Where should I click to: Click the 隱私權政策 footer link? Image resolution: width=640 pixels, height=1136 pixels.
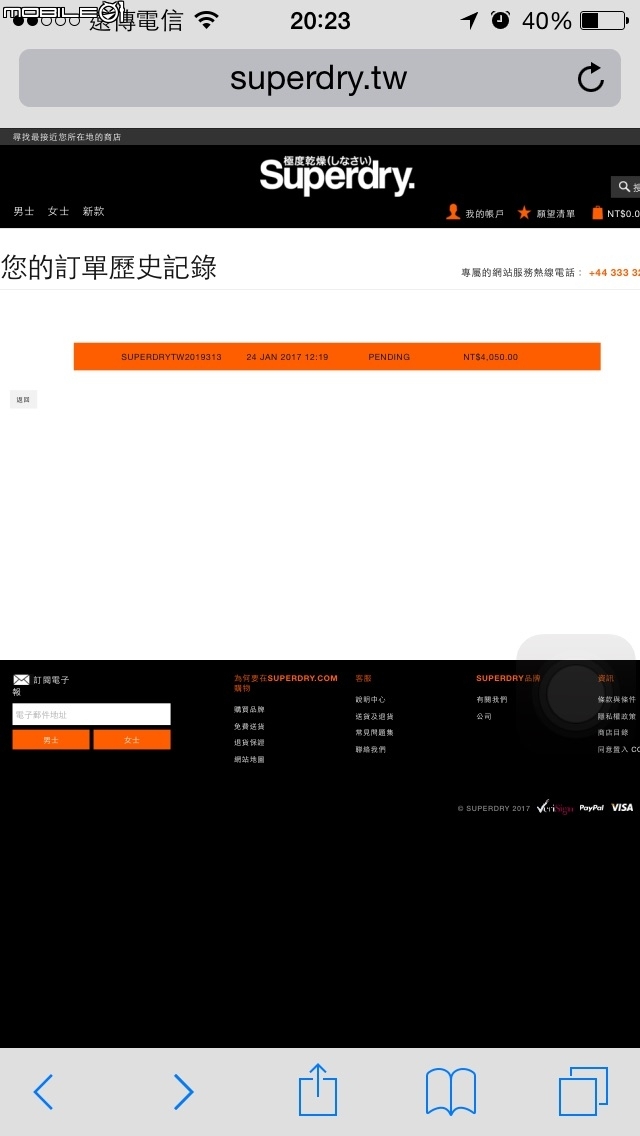617,717
